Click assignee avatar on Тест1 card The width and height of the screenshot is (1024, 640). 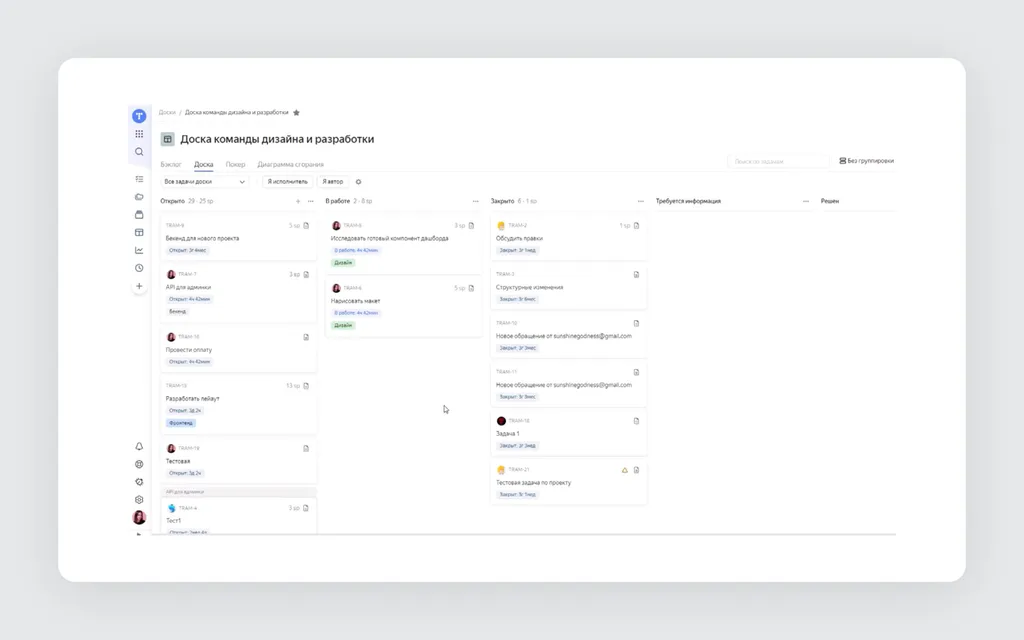(172, 508)
